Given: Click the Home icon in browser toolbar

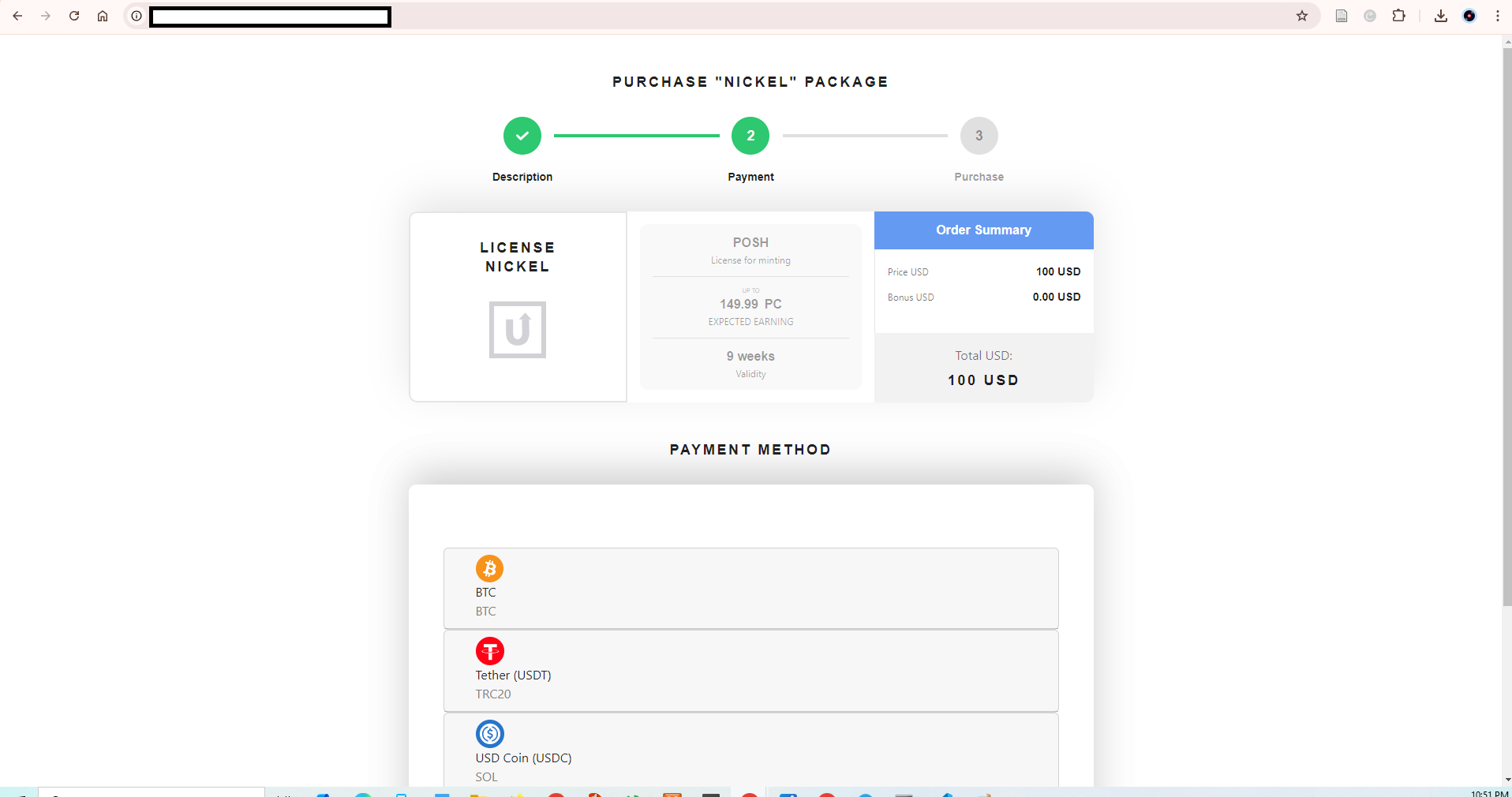Looking at the screenshot, I should (103, 16).
